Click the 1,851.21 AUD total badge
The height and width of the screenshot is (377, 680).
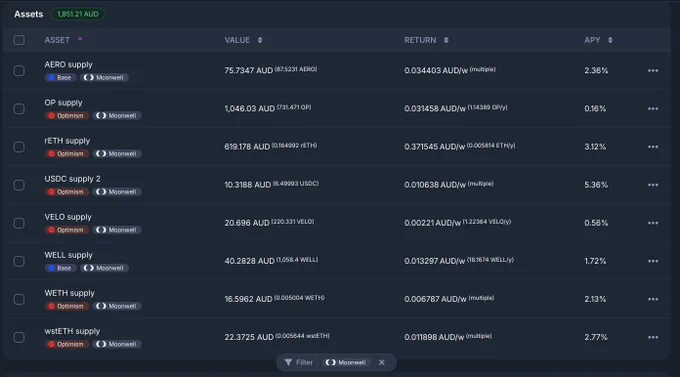point(78,14)
